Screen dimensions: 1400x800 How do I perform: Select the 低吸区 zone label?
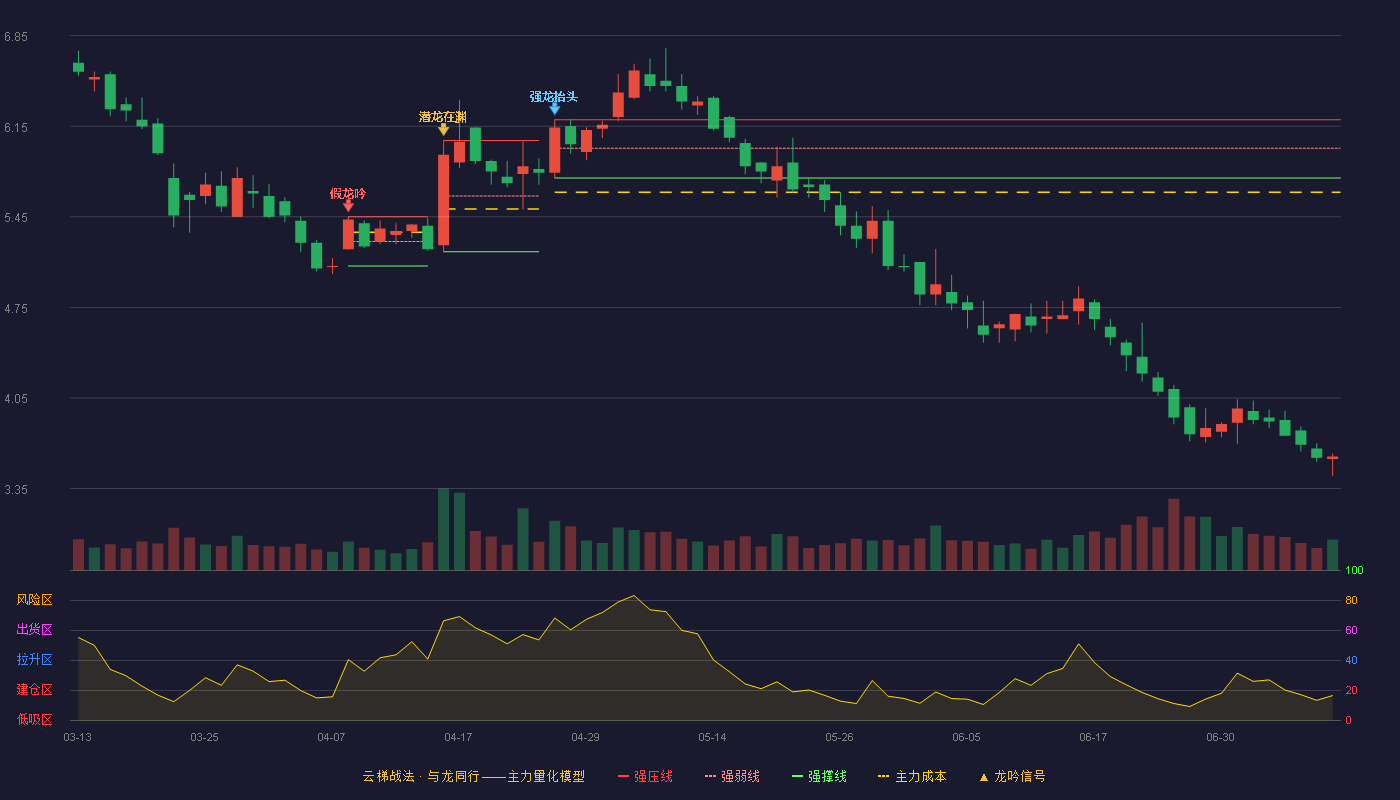pos(34,719)
